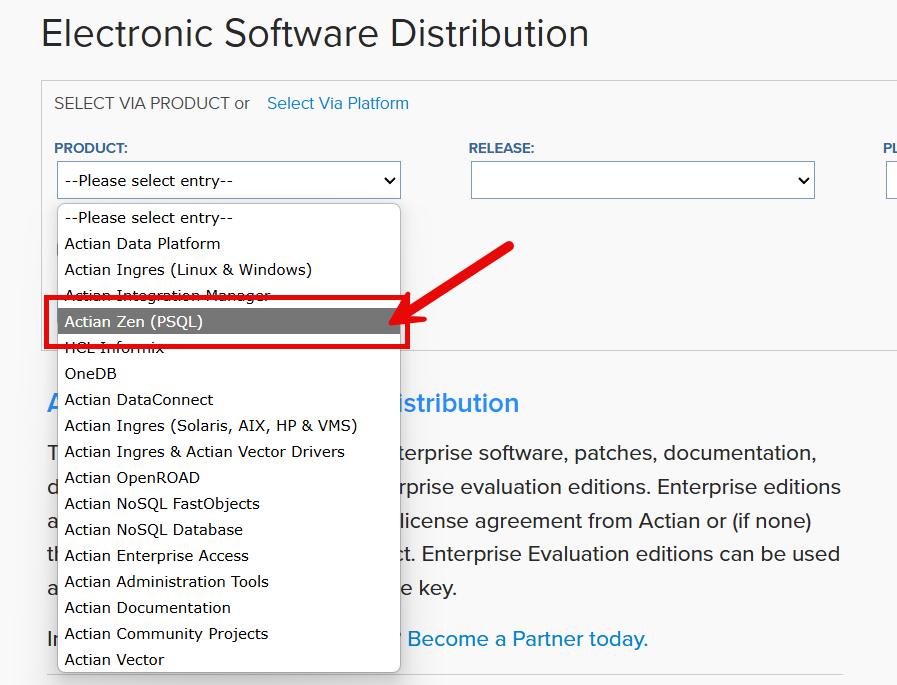Pick Actian Ingres (Linux & Windows)
Image resolution: width=897 pixels, height=685 pixels.
point(229,270)
